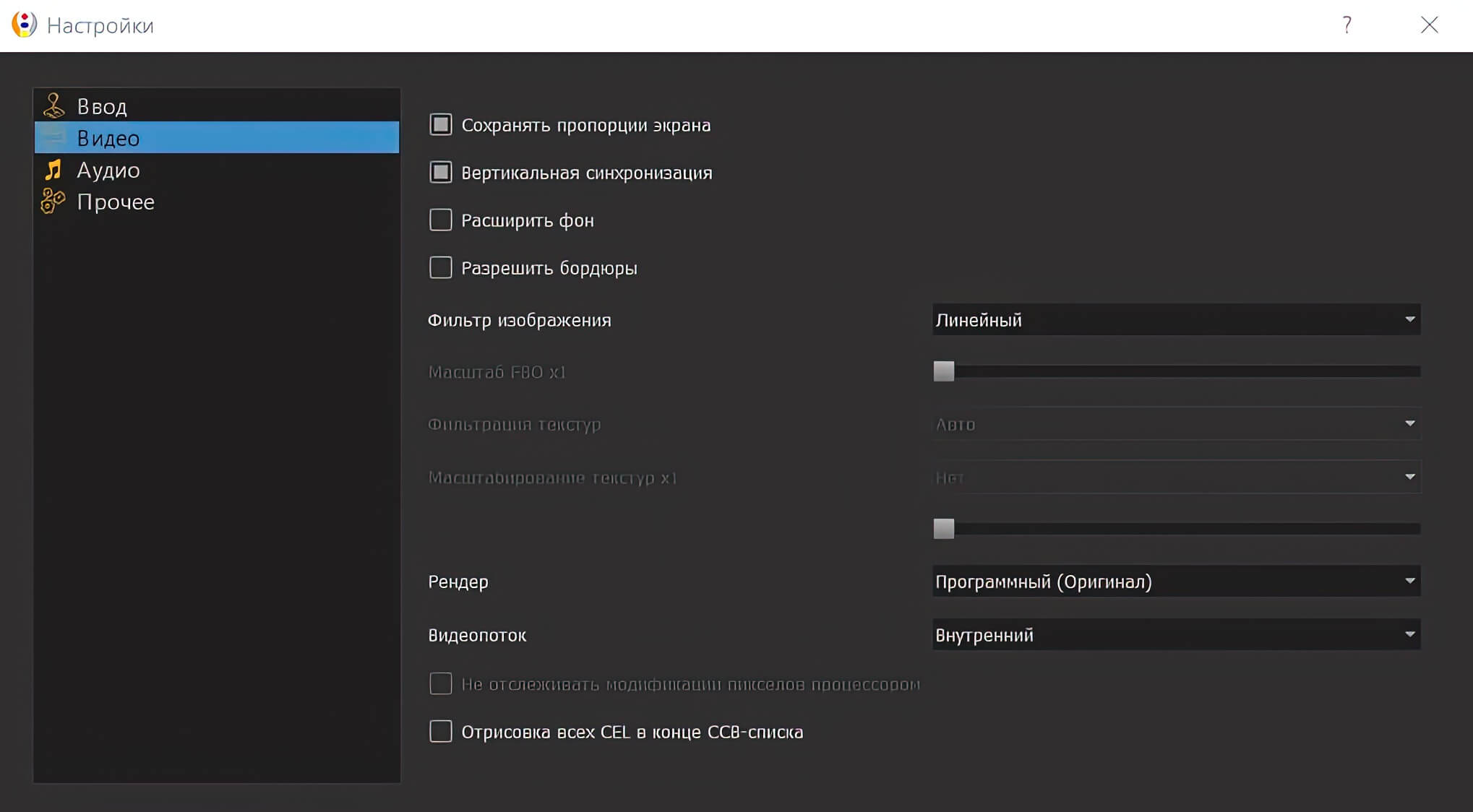Viewport: 1473px width, 812px height.
Task: Enable Расширить фон checkbox
Action: (x=441, y=220)
